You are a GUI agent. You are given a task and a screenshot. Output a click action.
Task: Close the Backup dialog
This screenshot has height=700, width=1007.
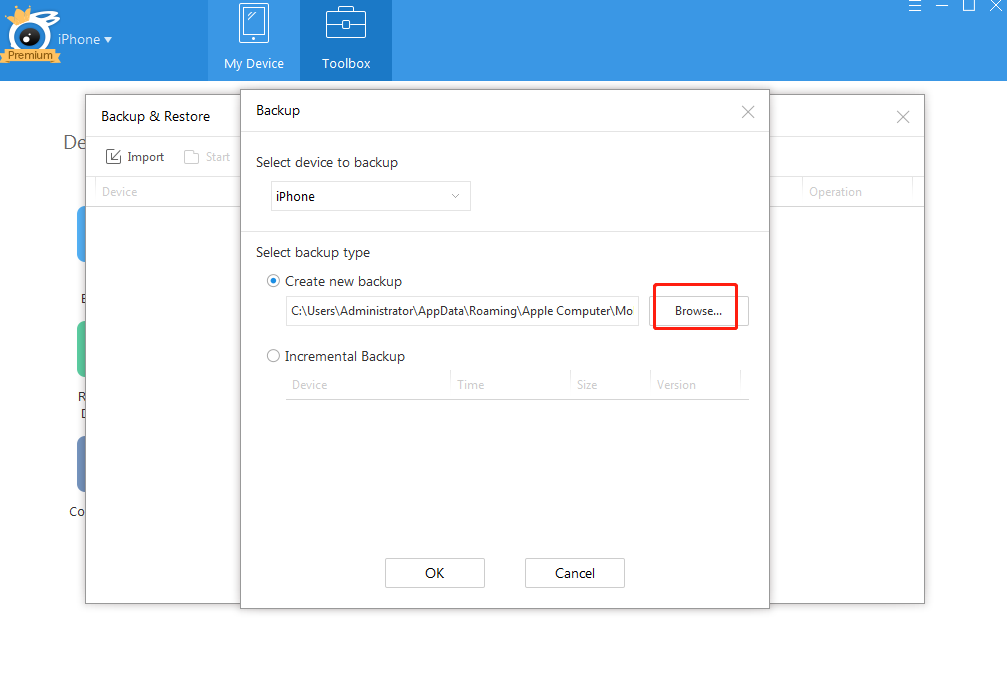[748, 112]
